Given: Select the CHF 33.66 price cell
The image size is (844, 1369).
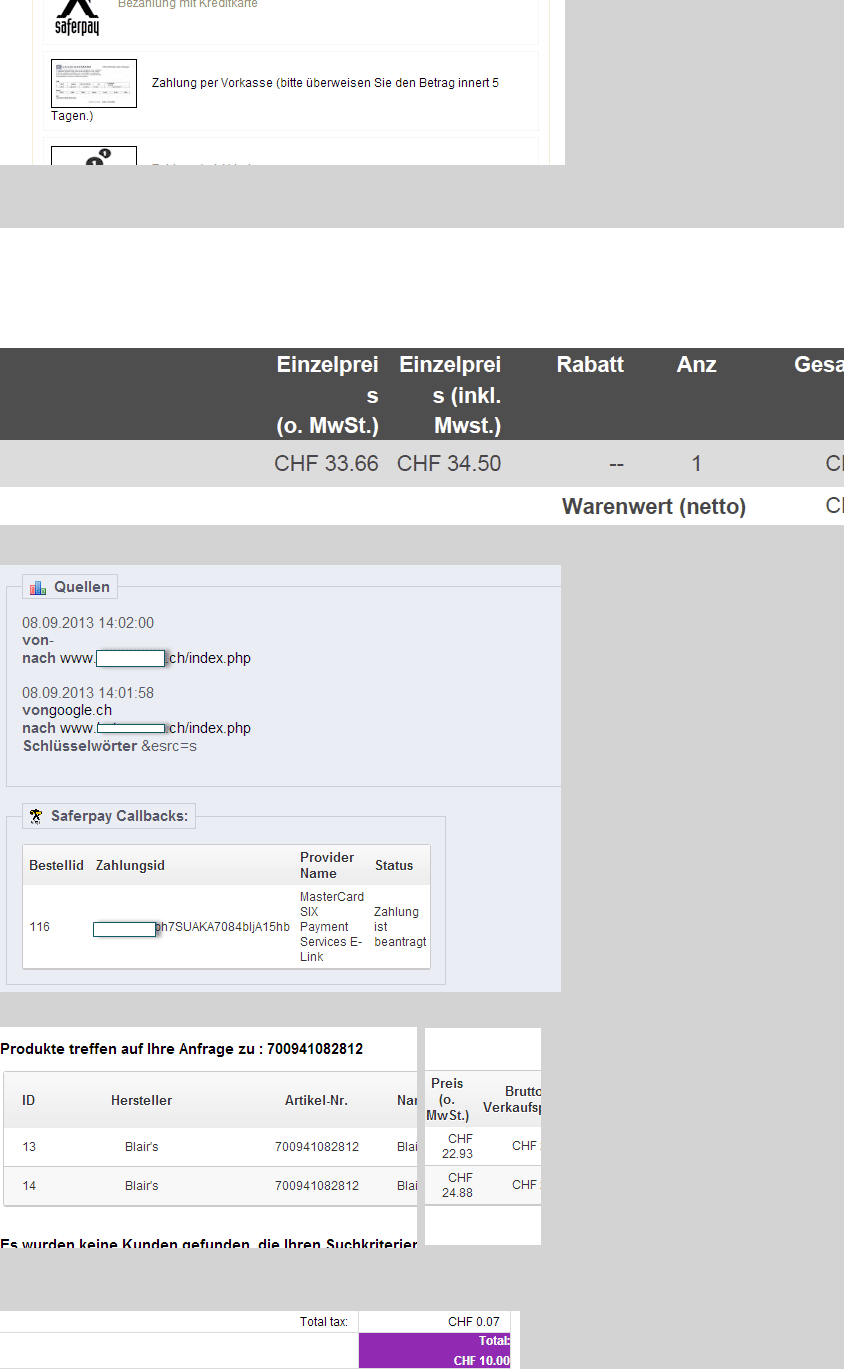Looking at the screenshot, I should pos(326,464).
